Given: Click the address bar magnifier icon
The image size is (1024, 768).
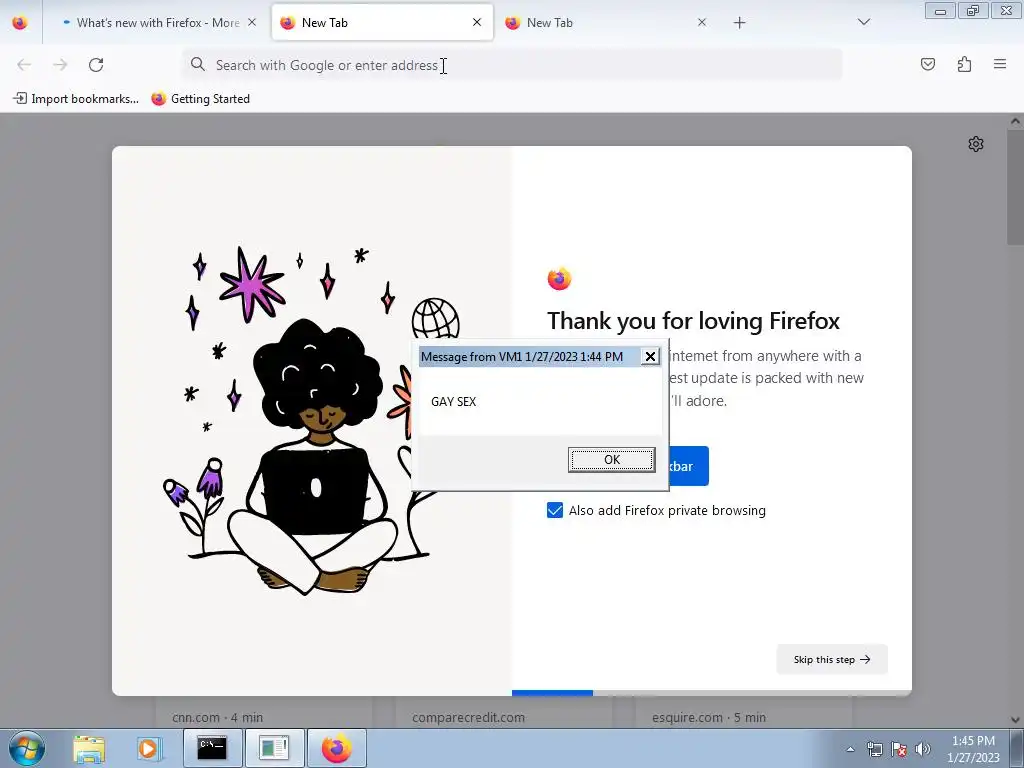Looking at the screenshot, I should pyautogui.click(x=198, y=65).
